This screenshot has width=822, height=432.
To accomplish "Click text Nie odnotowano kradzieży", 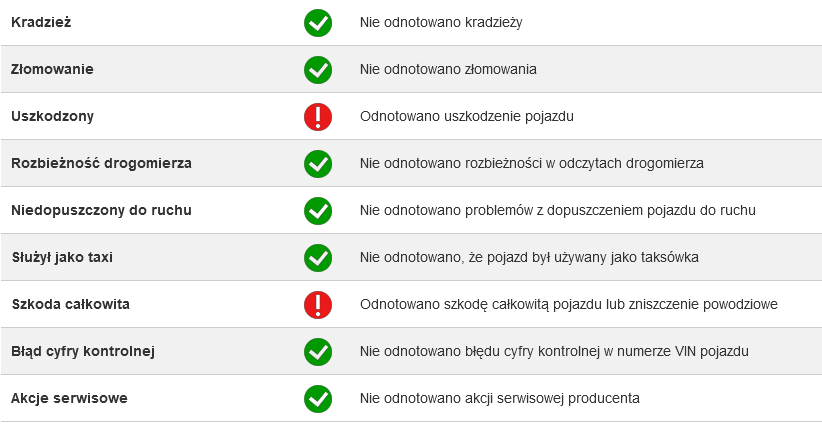I will [441, 23].
